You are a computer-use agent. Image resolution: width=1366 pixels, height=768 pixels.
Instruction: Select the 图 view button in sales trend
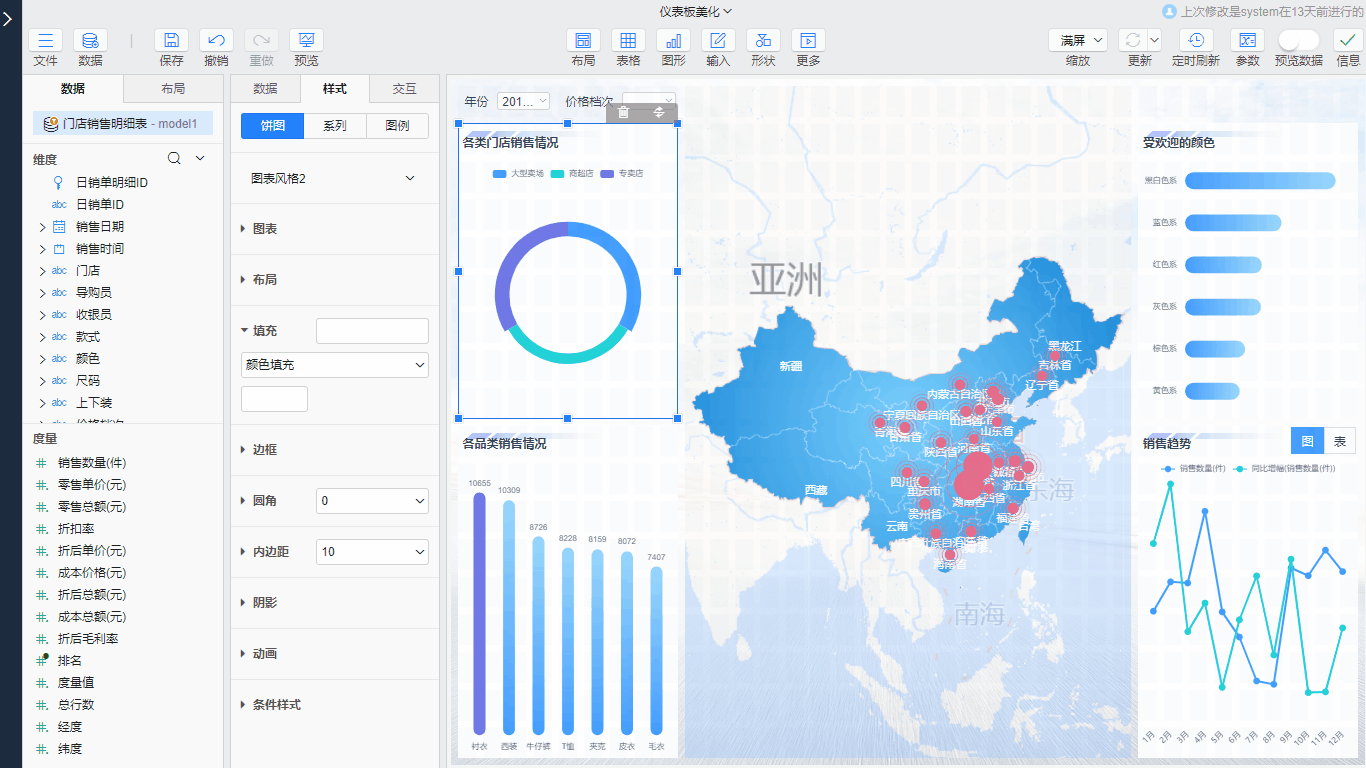(x=1307, y=441)
